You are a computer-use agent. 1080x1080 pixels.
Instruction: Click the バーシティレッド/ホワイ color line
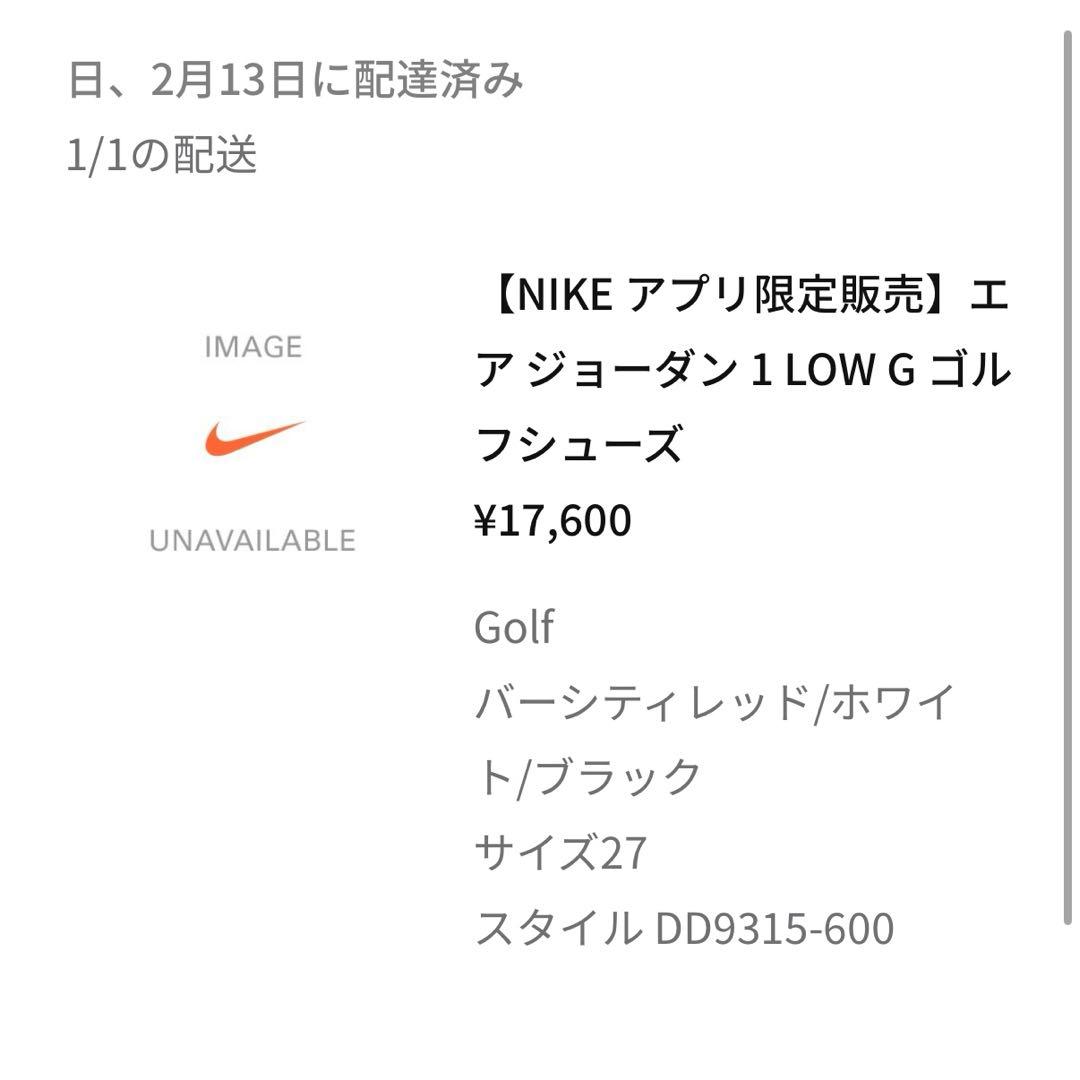point(714,704)
